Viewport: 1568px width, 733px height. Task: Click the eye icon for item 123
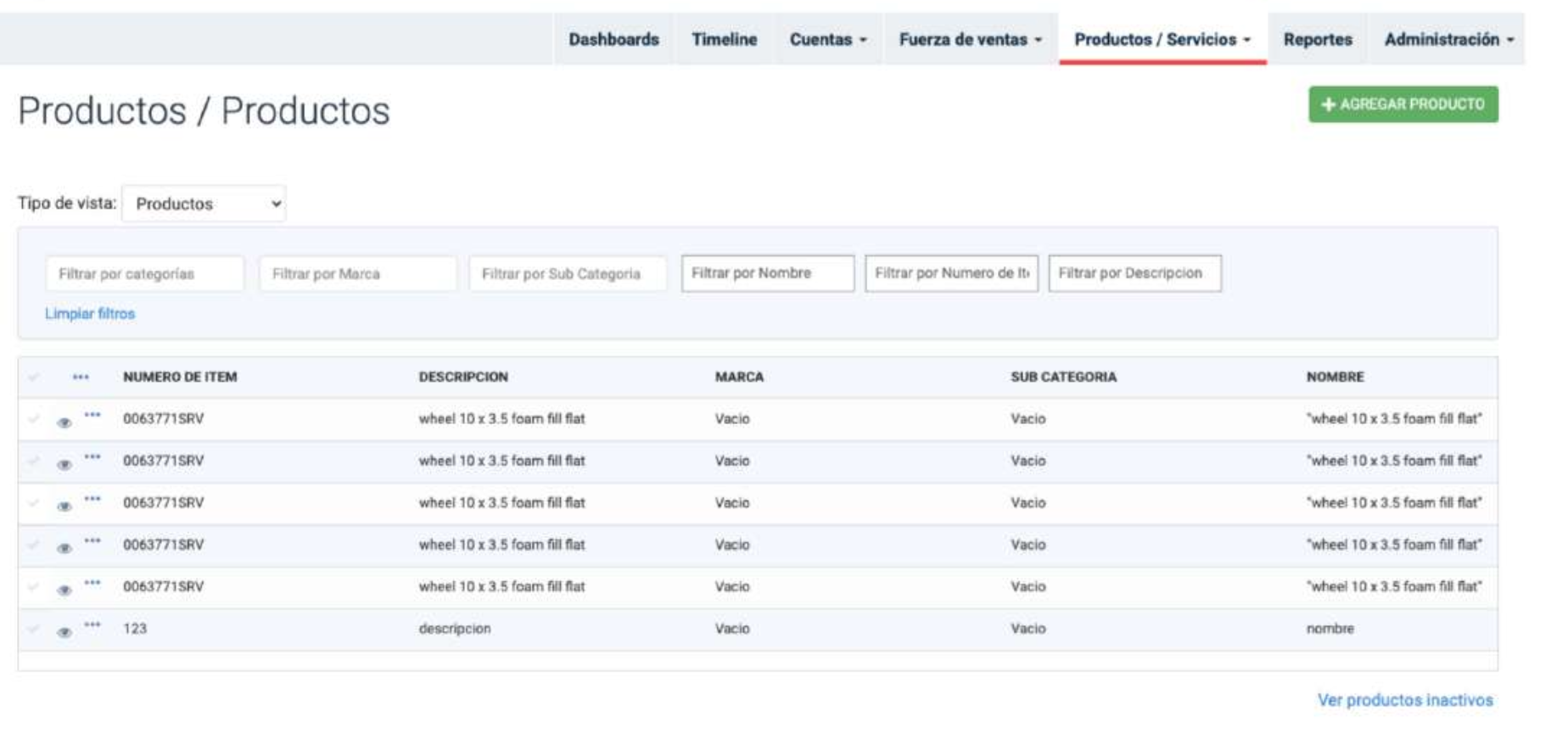tap(64, 632)
